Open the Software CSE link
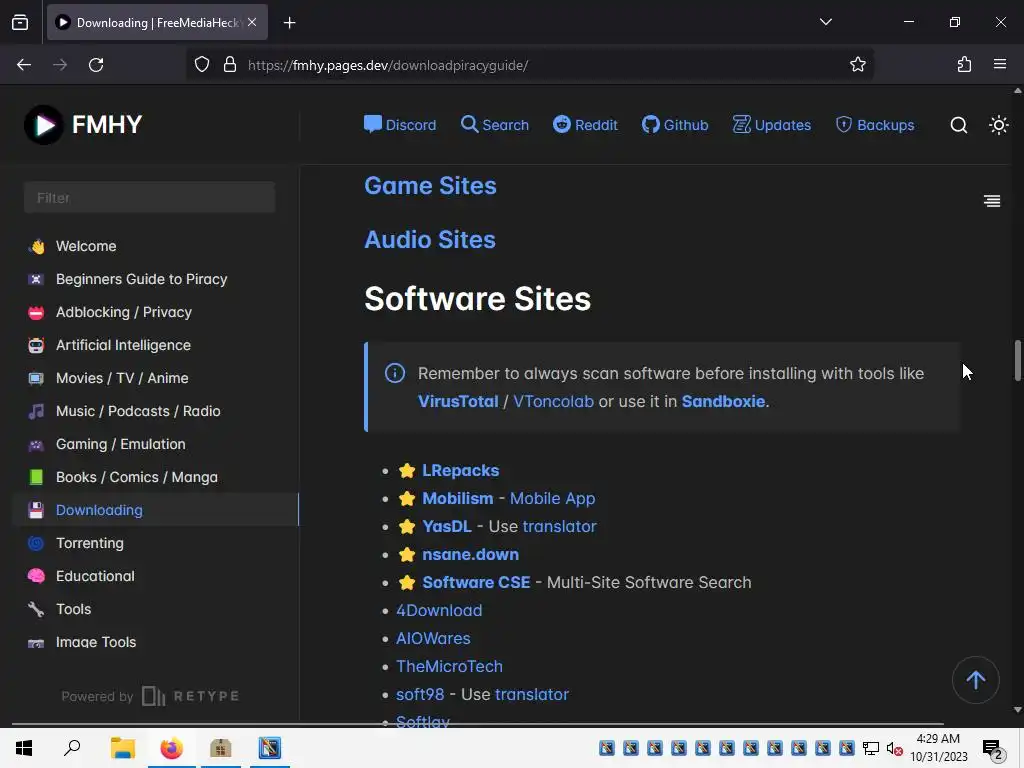This screenshot has height=768, width=1024. click(476, 583)
